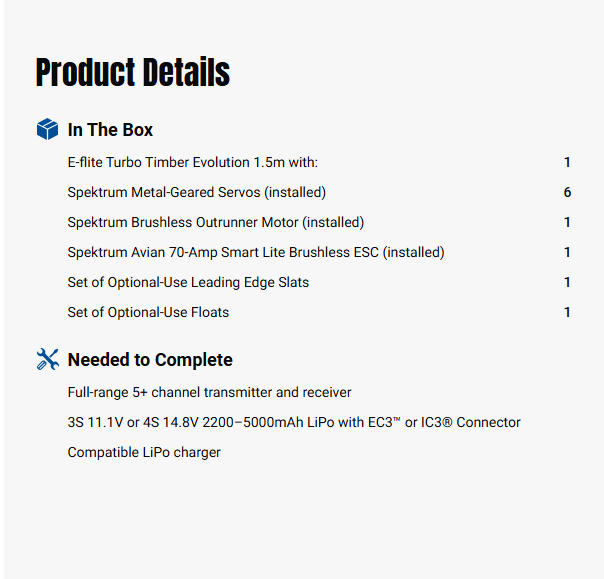The width and height of the screenshot is (604, 579).
Task: Click the Optional-Use Leading Edge Slats item
Action: [188, 282]
